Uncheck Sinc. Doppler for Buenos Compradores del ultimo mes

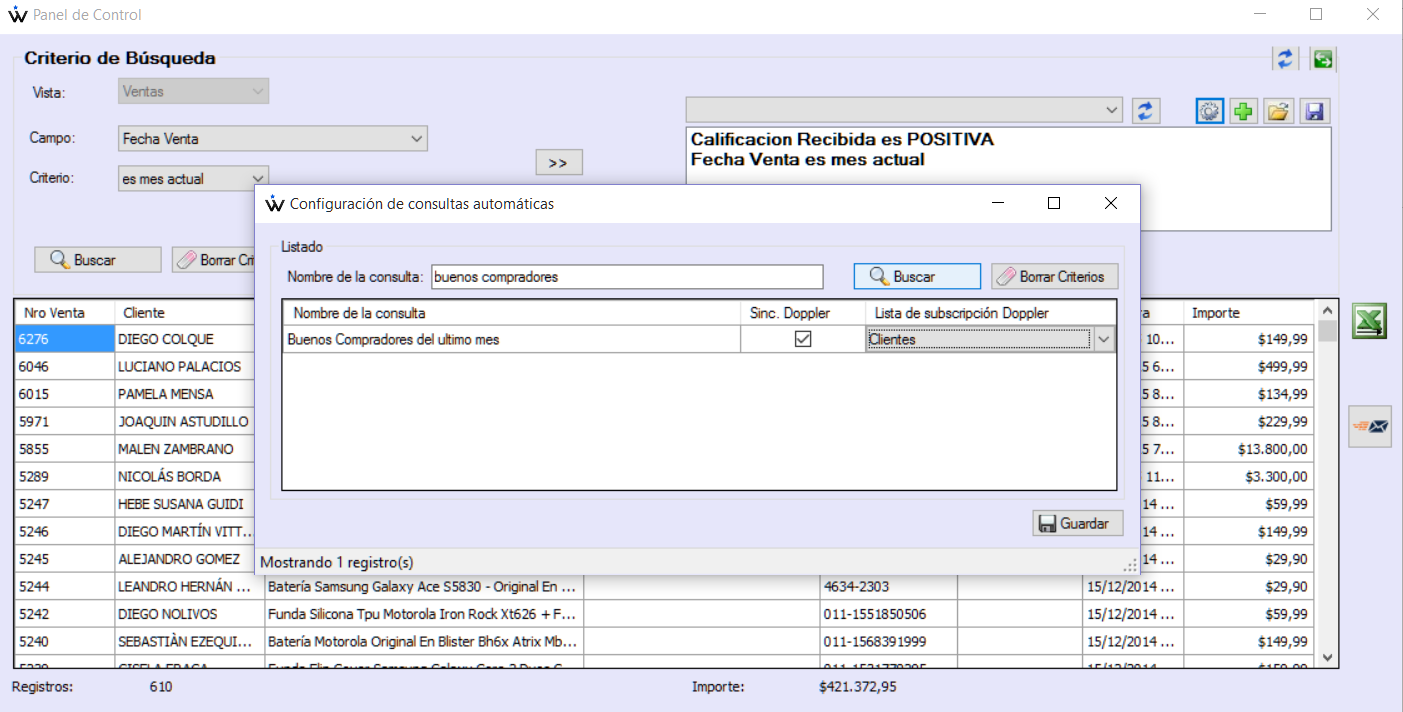(x=802, y=339)
